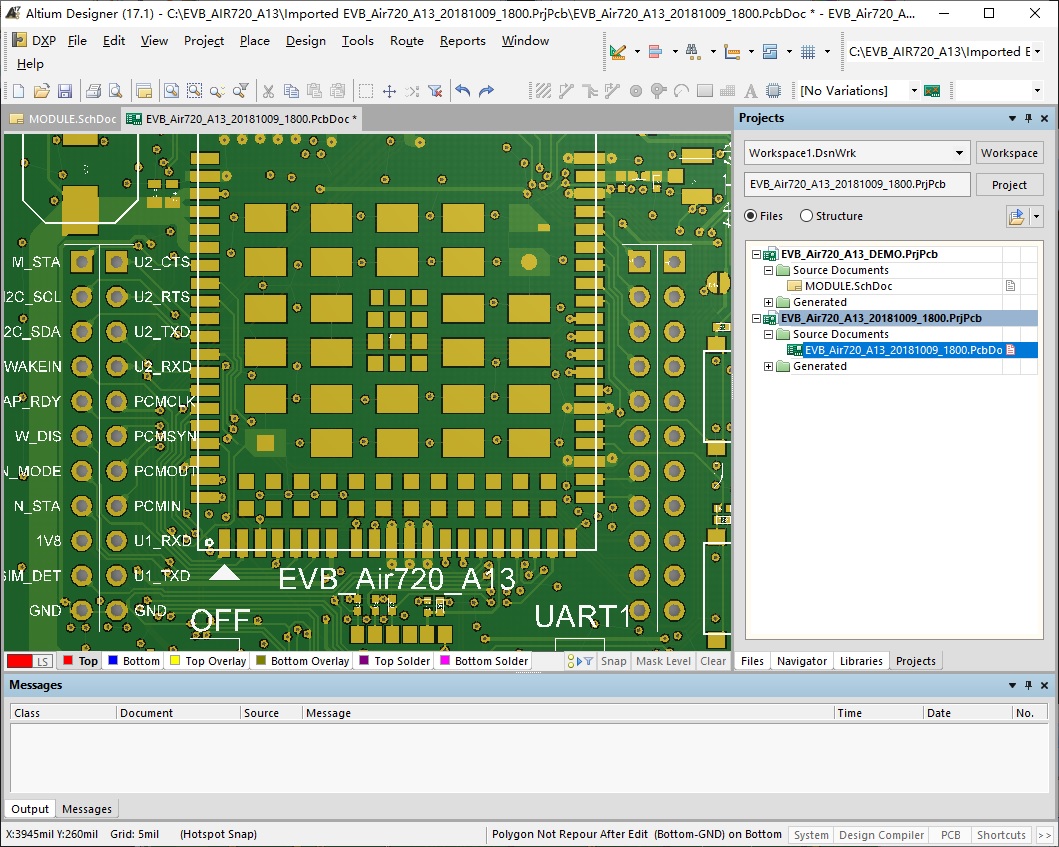This screenshot has width=1059, height=847.
Task: Select MODULE.SchDoc in the project tree
Action: pyautogui.click(x=848, y=286)
